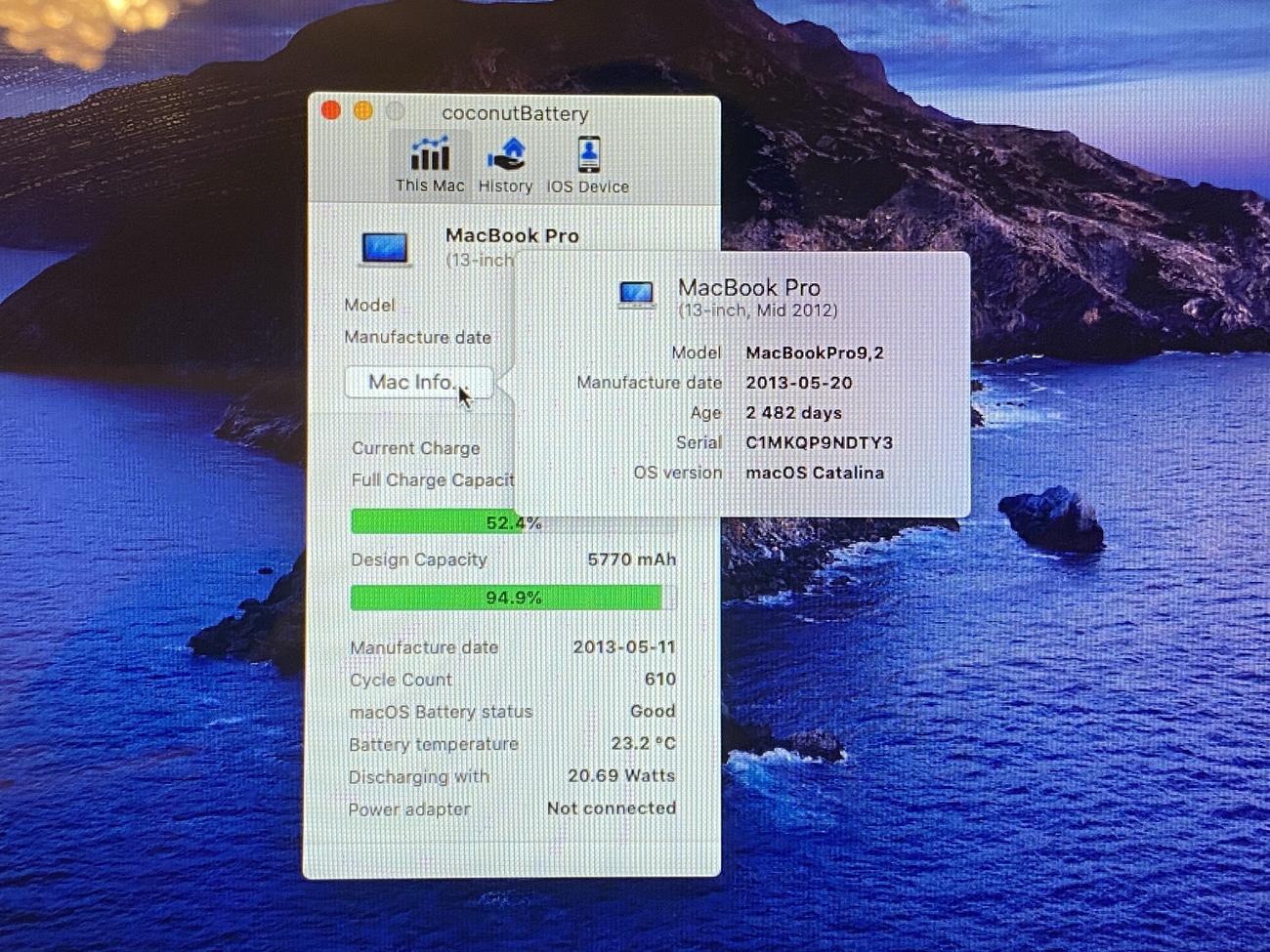Click the greyed-out zoom window button
This screenshot has height=952, width=1270.
click(x=396, y=111)
